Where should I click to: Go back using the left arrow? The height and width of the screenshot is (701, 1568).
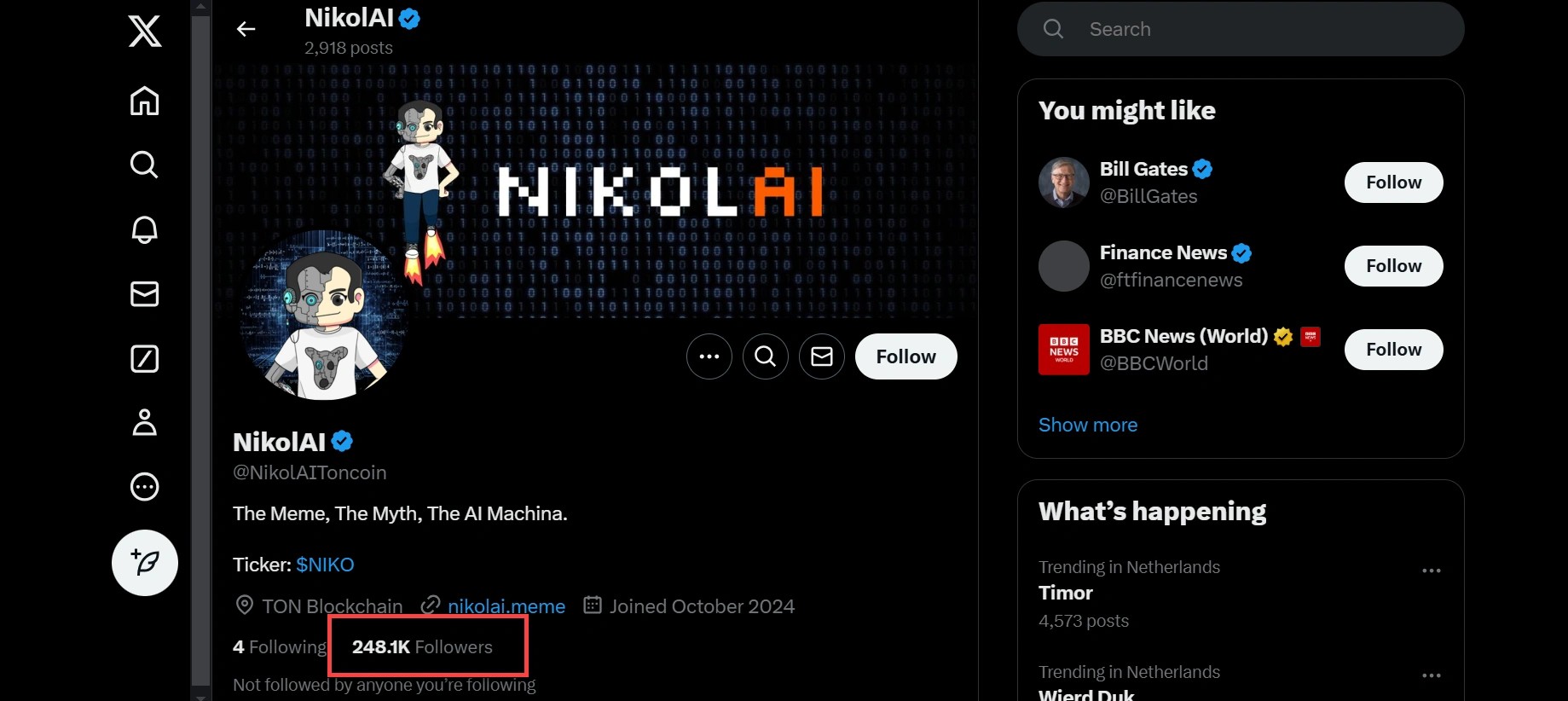click(246, 29)
